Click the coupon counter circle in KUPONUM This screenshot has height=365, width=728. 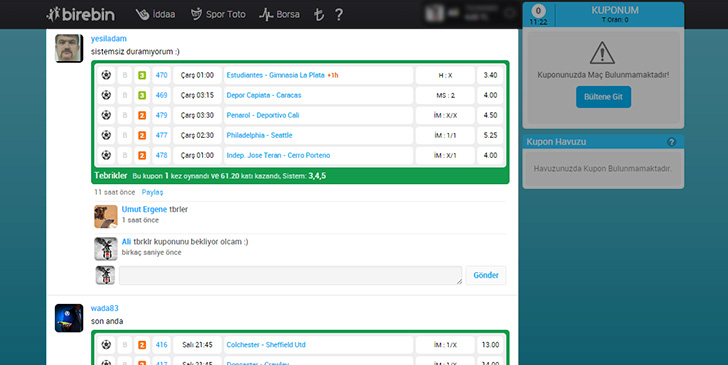pyautogui.click(x=538, y=11)
